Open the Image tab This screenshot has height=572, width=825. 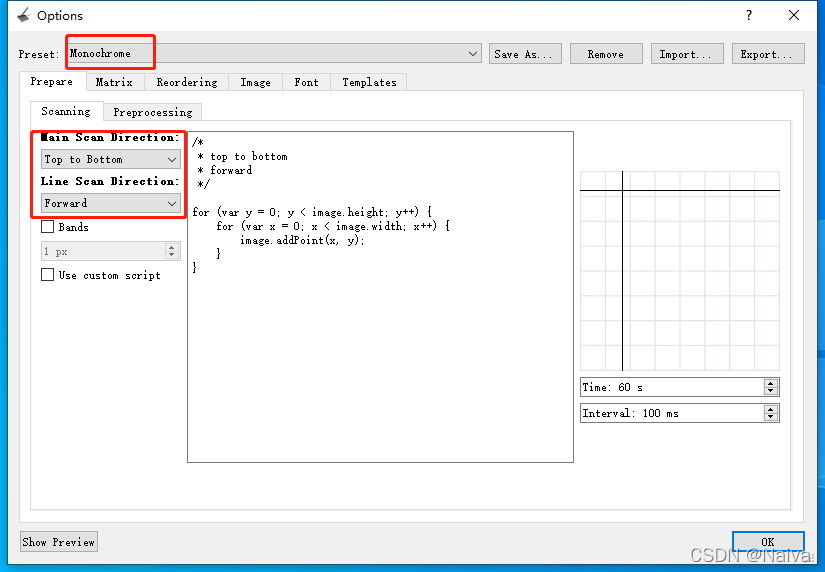(255, 82)
